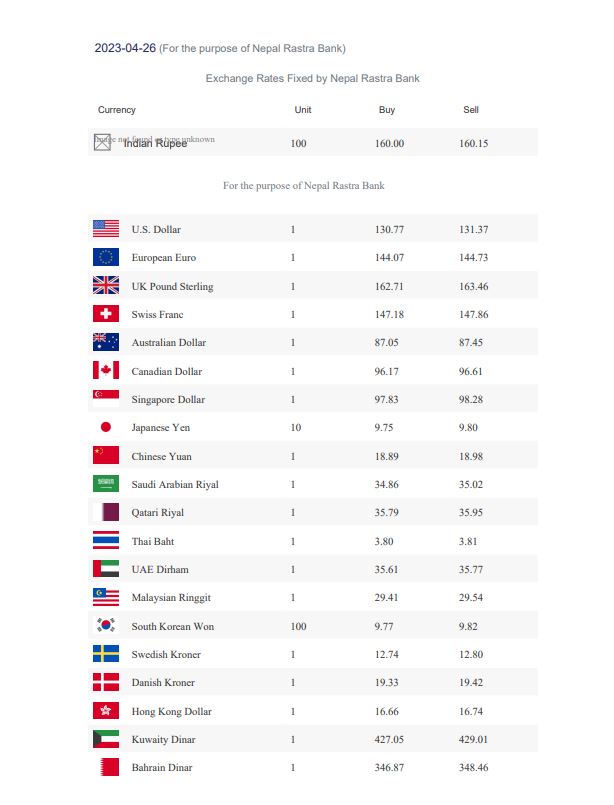The height and width of the screenshot is (805, 614).
Task: Click the Sell column header
Action: [471, 110]
